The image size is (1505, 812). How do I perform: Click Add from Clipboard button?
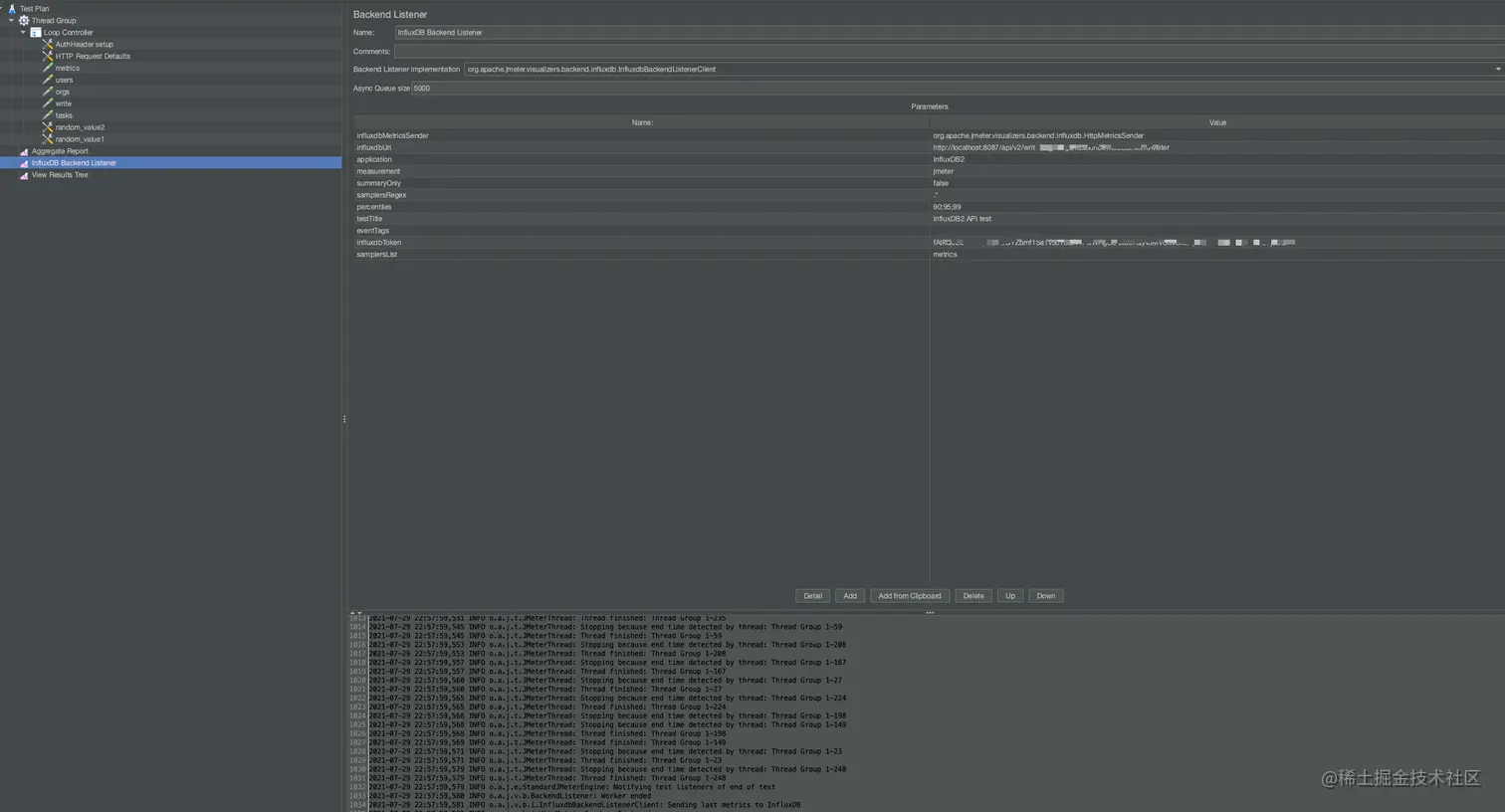910,596
